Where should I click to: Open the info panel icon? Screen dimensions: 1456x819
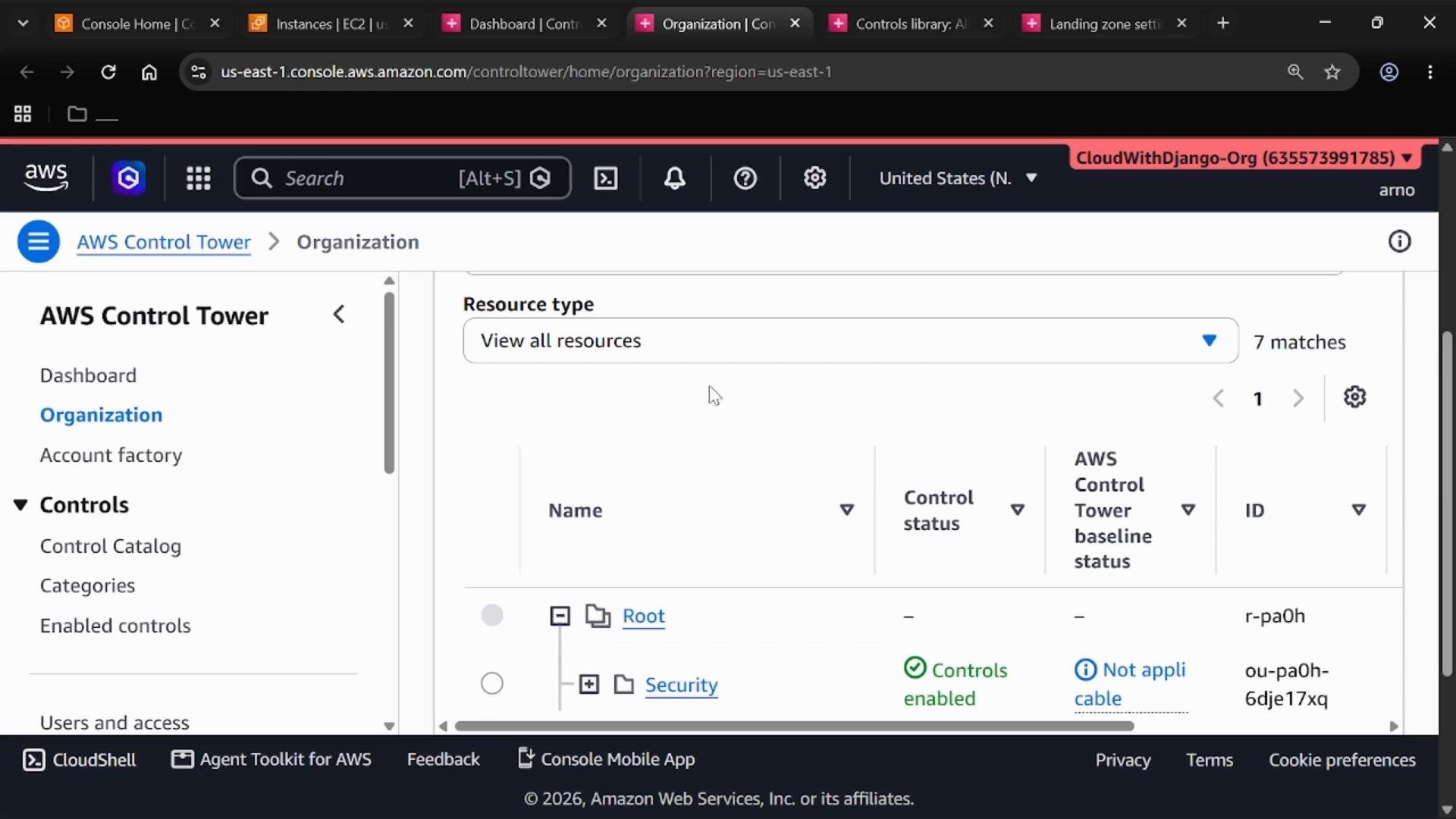pos(1399,242)
